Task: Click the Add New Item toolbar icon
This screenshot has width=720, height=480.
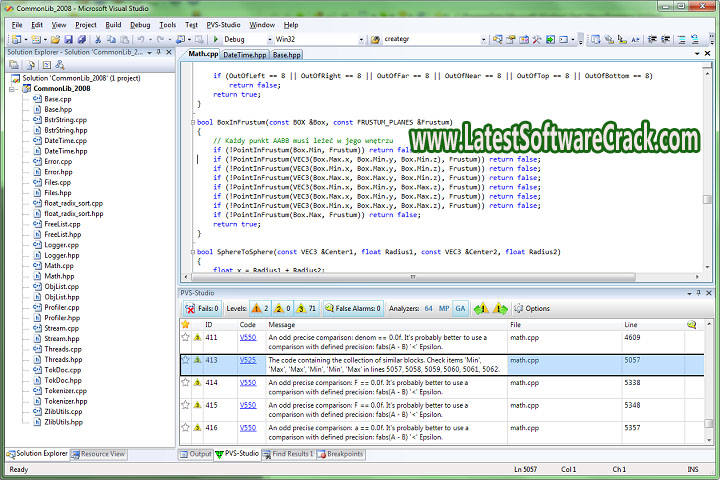Action: tap(36, 40)
